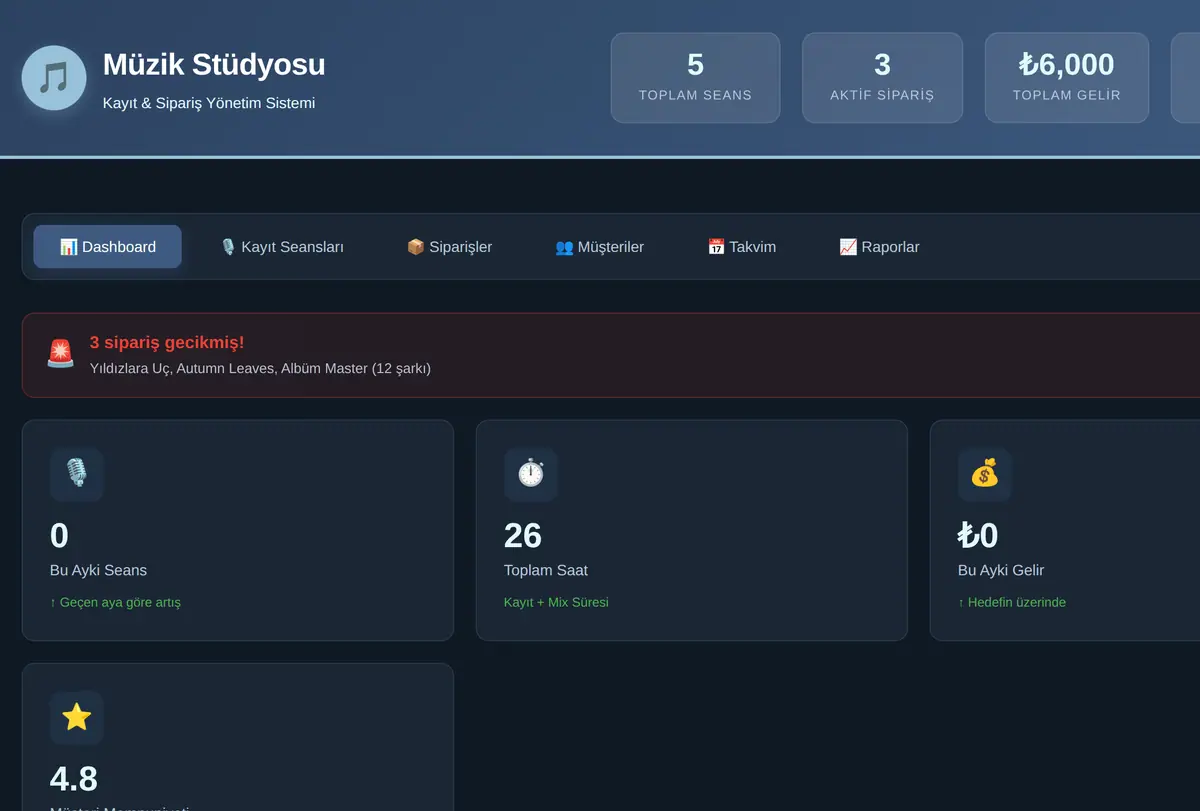Viewport: 1200px width, 811px height.
Task: Click the Toplam Gelir stat card
Action: tap(1066, 78)
